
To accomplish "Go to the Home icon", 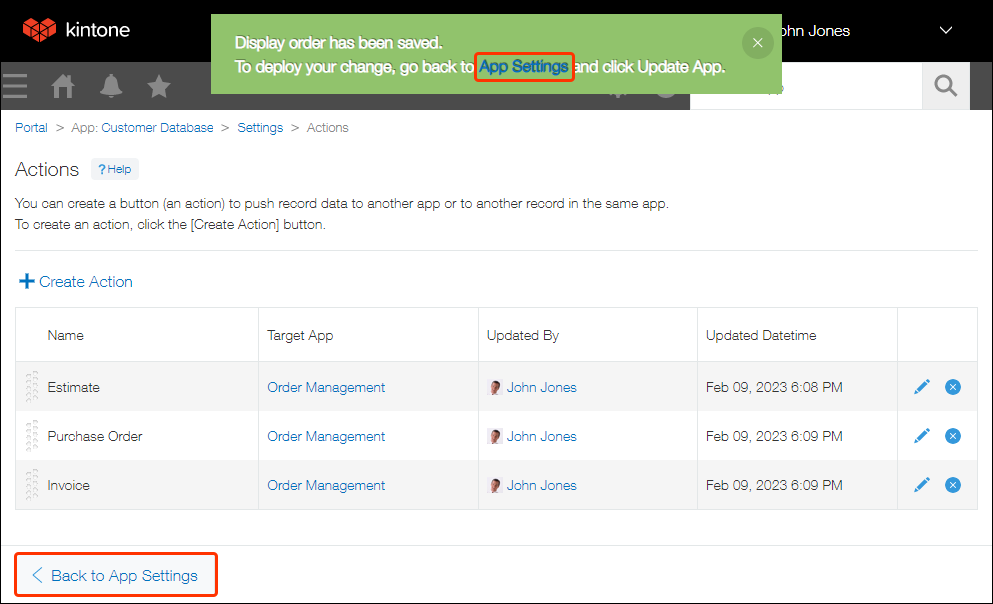I will 63,86.
